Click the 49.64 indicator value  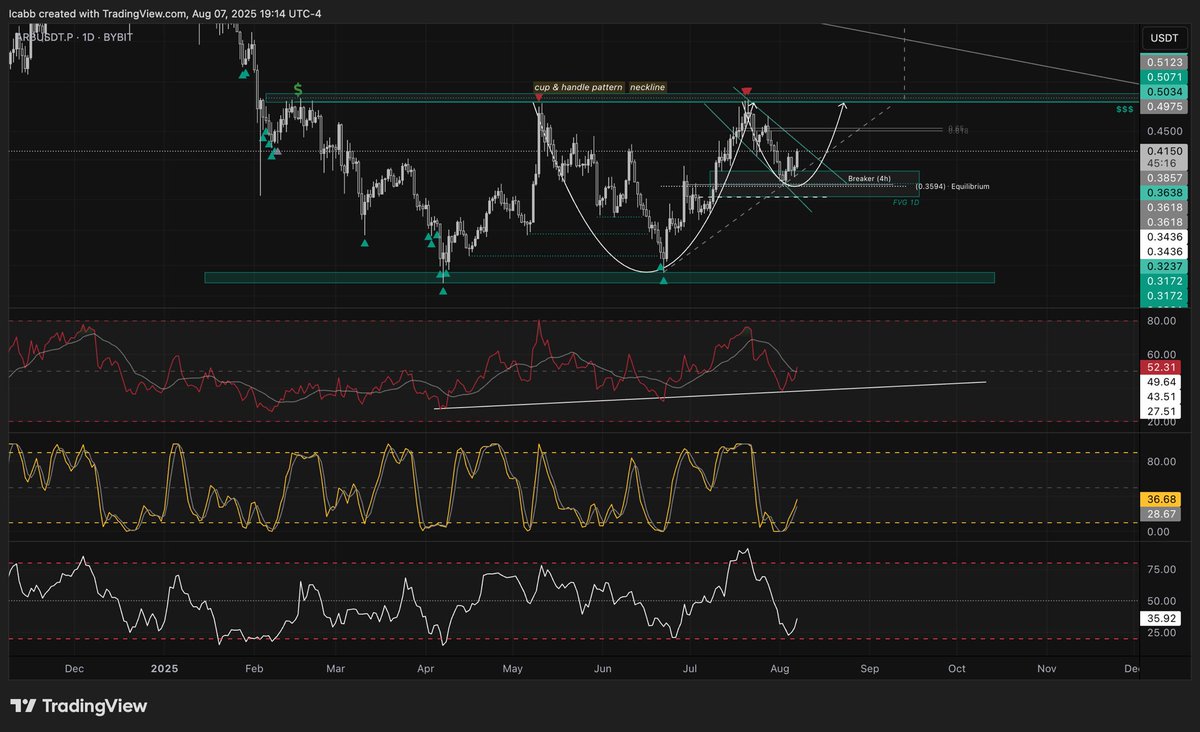[x=1163, y=381]
